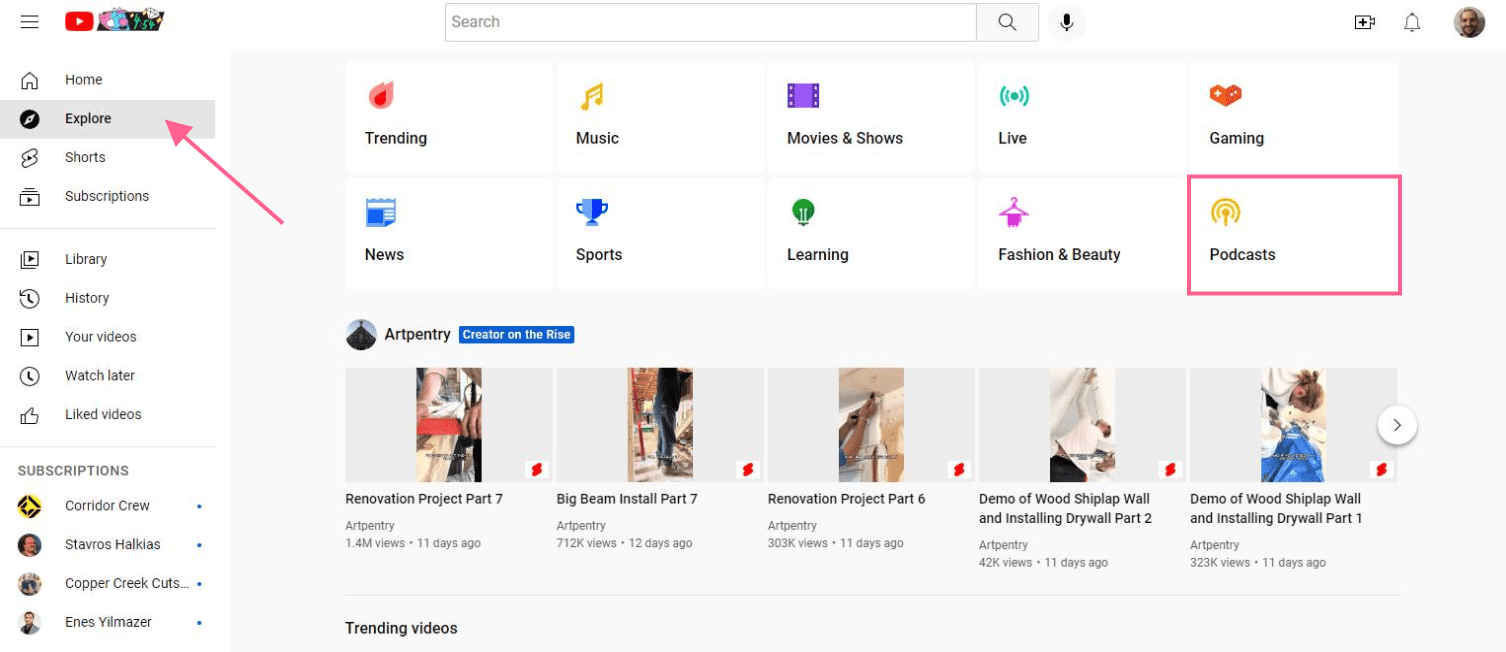The image size is (1506, 652).
Task: Open Copper Creek Cuts subscription
Action: click(x=107, y=584)
